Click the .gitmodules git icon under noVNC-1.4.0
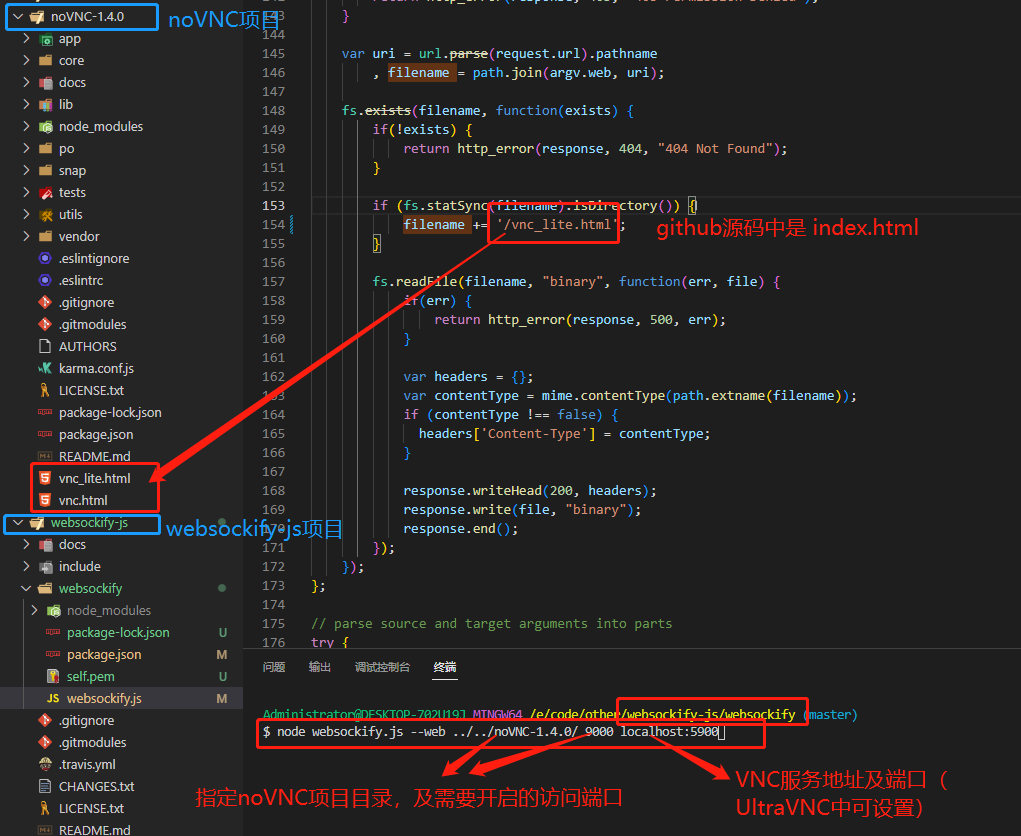The height and width of the screenshot is (836, 1021). pyautogui.click(x=45, y=324)
